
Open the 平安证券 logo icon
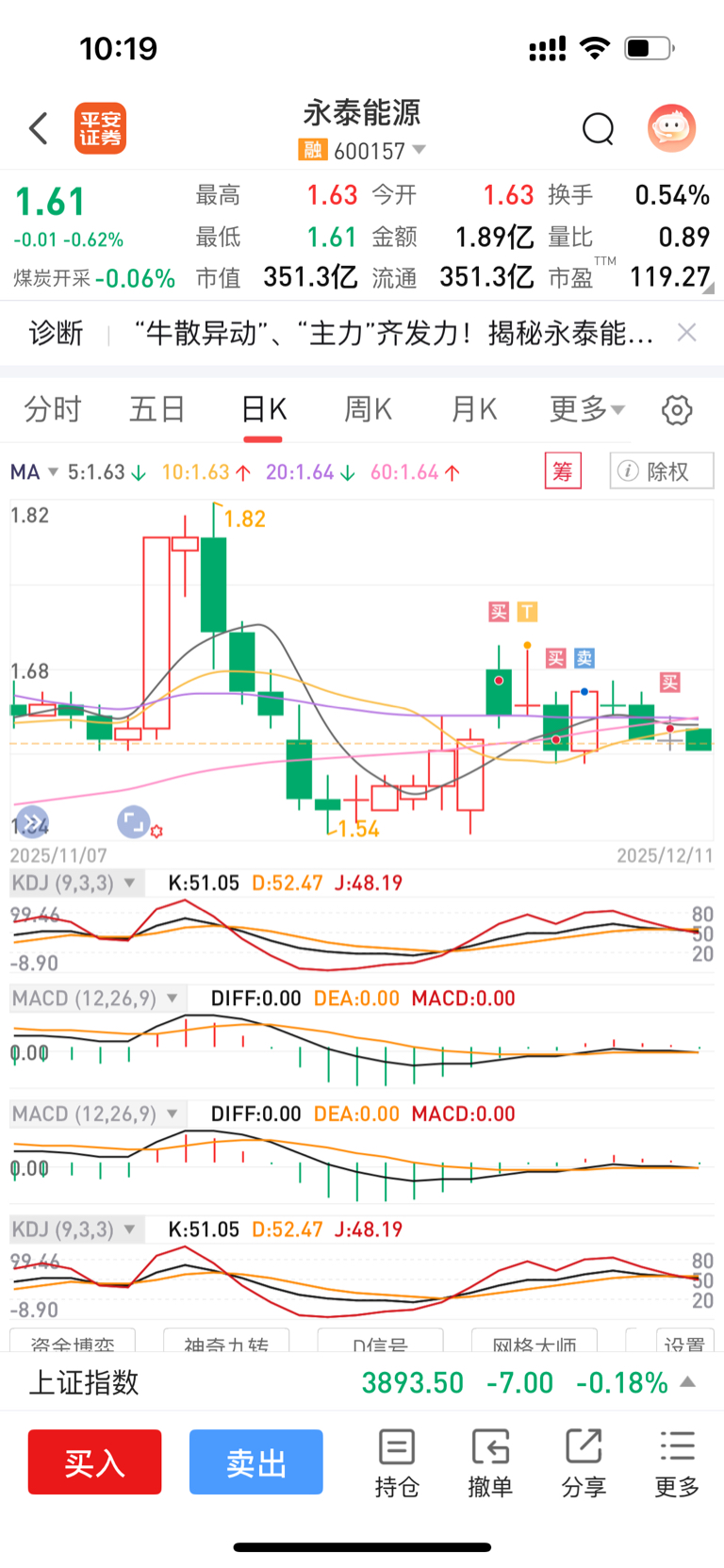tap(101, 128)
